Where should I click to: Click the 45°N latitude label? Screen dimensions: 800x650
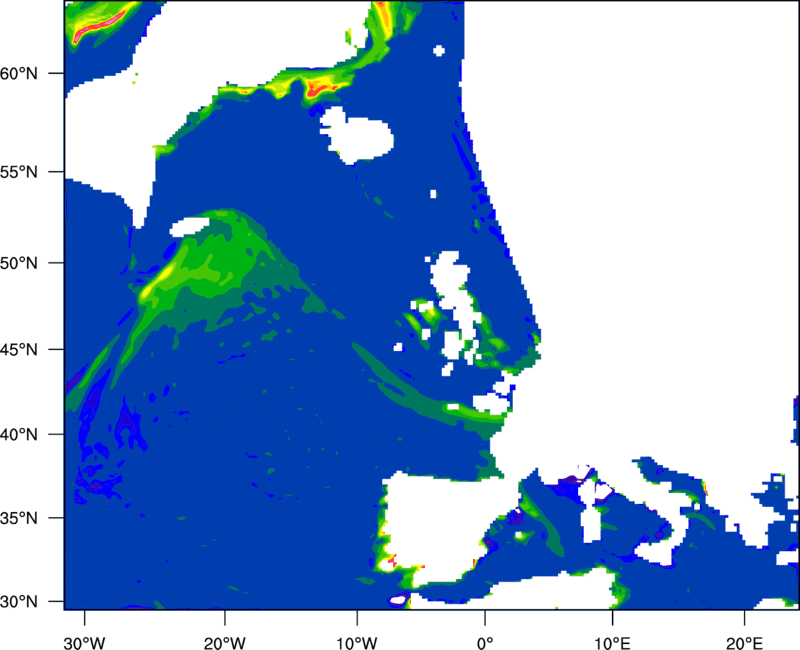[x=19, y=349]
